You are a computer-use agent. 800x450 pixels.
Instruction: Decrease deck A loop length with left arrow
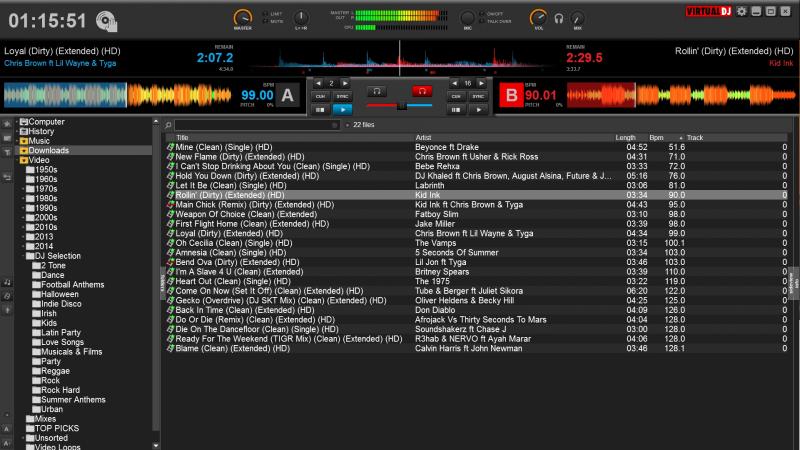318,83
